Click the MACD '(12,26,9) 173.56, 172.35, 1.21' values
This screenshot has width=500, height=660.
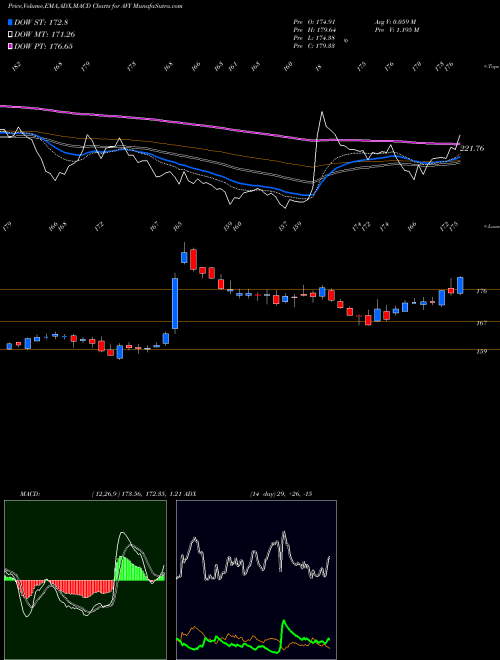click(137, 494)
